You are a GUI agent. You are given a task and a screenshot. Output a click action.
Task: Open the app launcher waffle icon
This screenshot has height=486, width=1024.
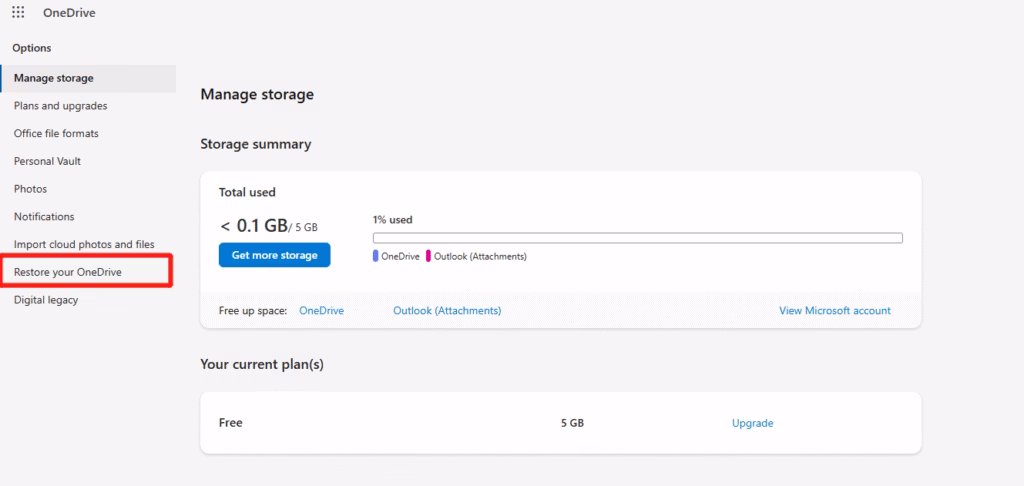[x=18, y=13]
